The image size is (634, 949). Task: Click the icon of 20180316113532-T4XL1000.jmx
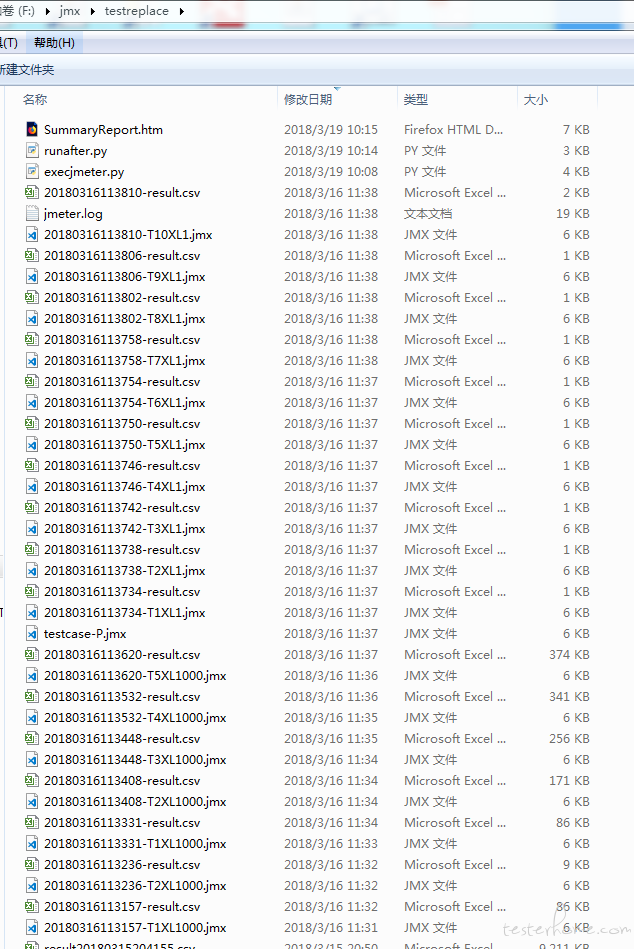(x=32, y=718)
